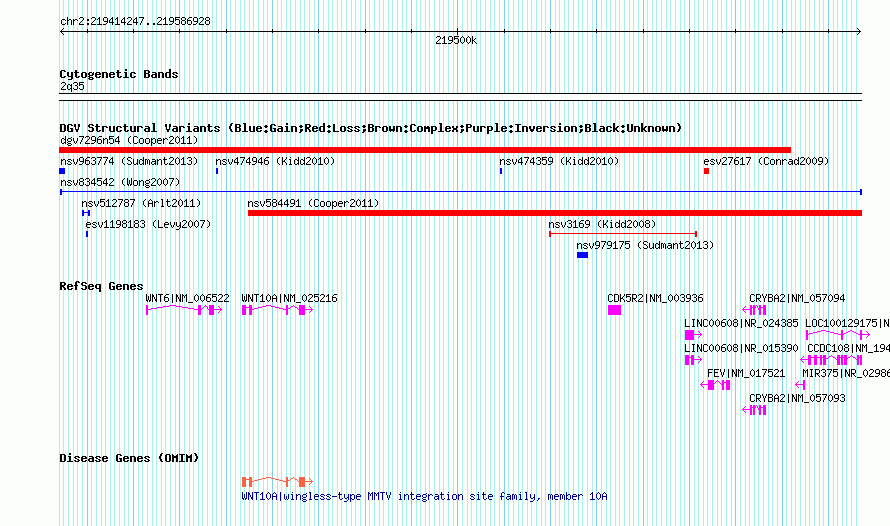Select the nsv474359 blue variant tick
890x526 pixels.
[501, 171]
